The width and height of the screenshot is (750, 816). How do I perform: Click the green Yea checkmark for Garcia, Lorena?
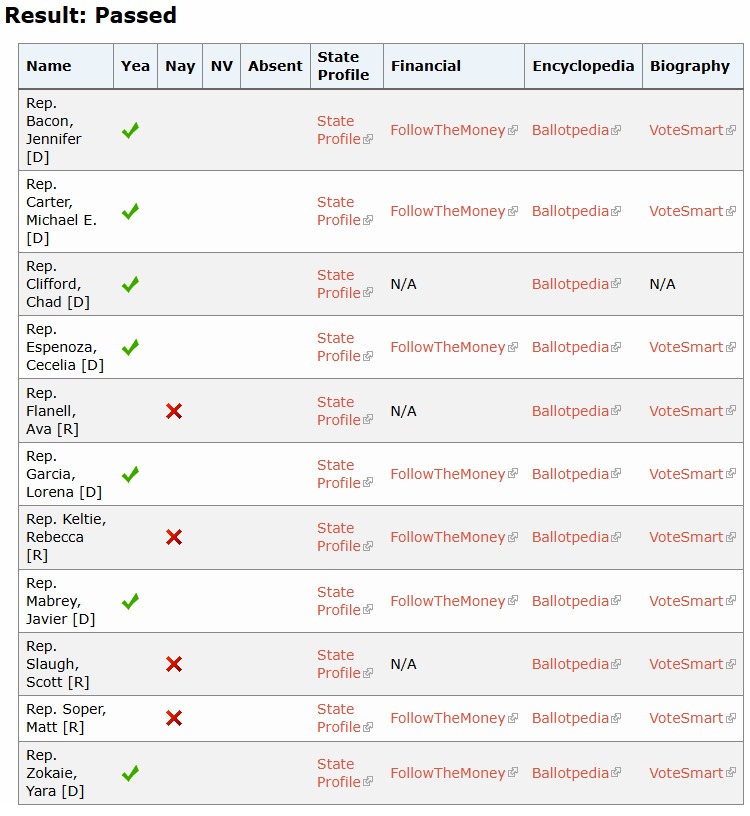coord(130,474)
